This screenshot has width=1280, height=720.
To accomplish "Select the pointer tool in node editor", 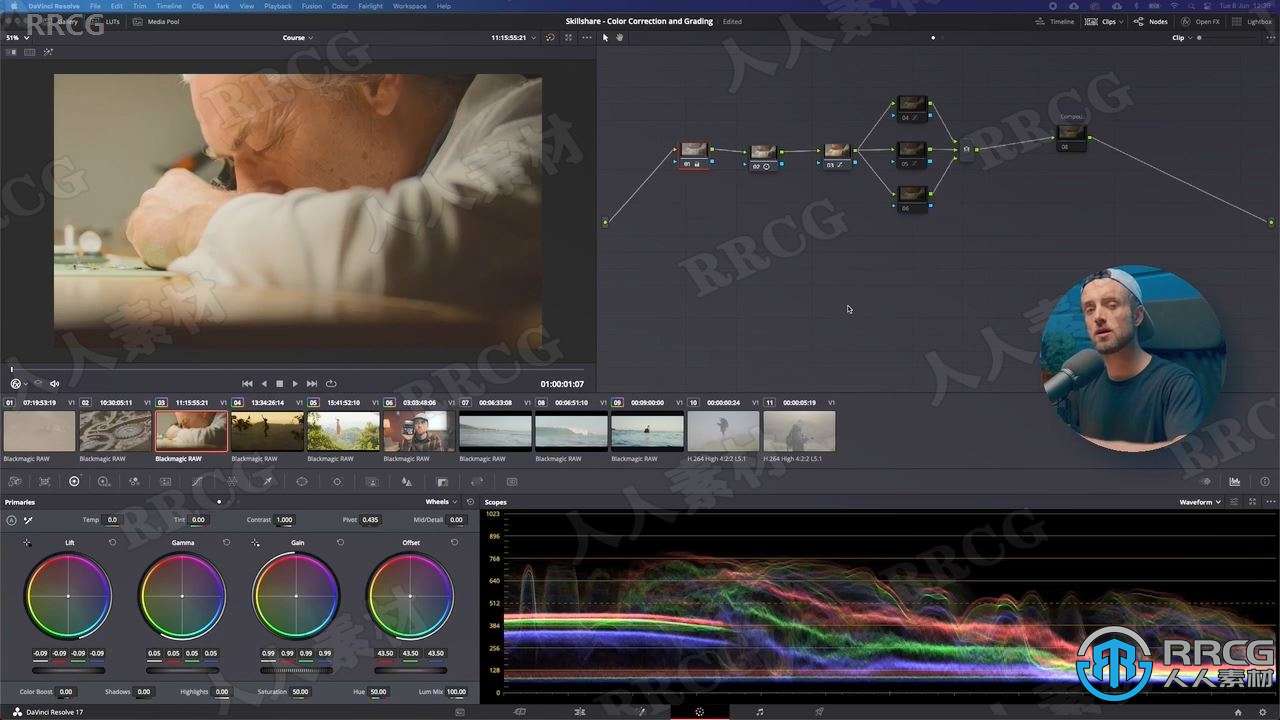I will tap(606, 38).
